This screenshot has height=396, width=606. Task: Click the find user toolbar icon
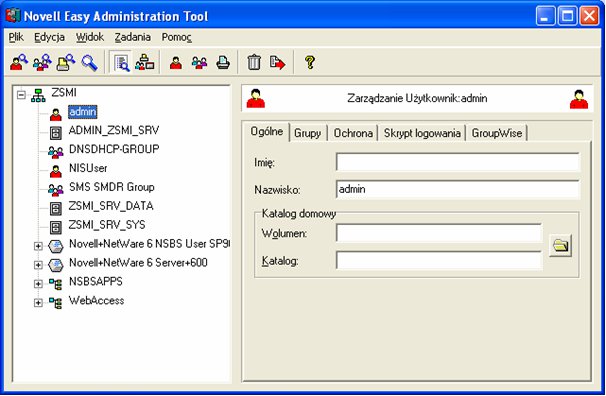point(19,63)
